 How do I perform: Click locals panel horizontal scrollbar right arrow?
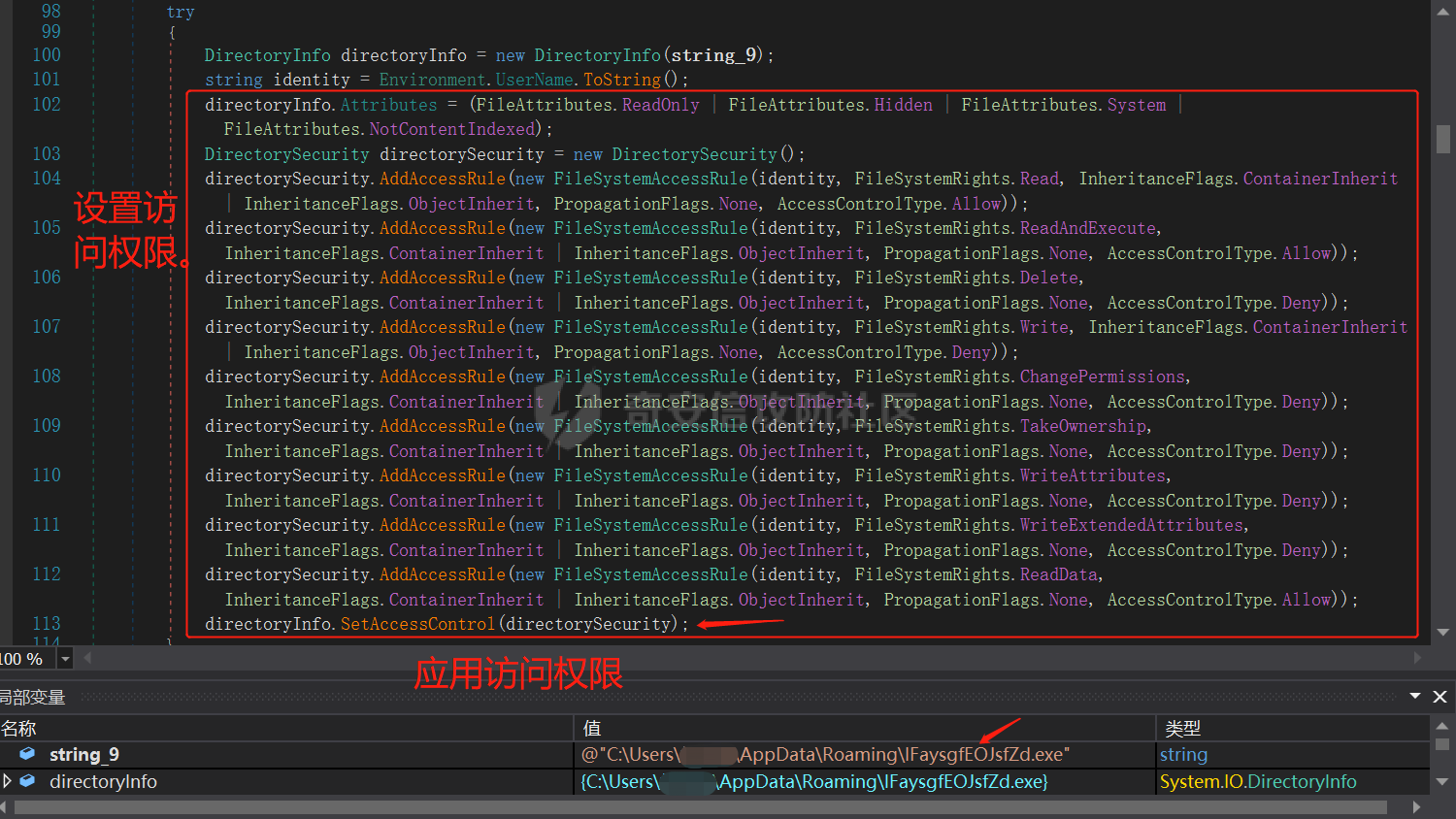1417,807
